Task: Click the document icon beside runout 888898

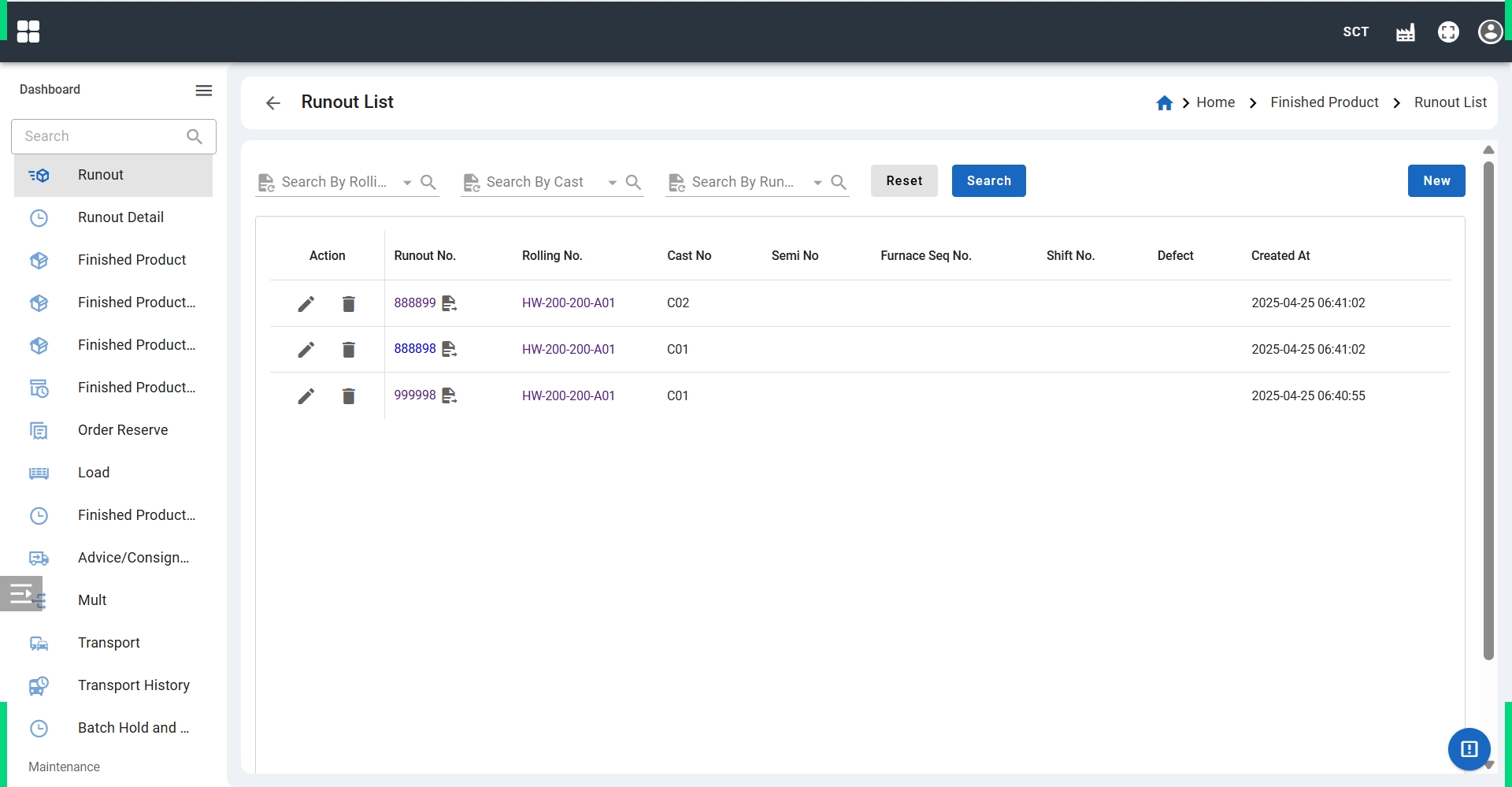Action: (x=449, y=349)
